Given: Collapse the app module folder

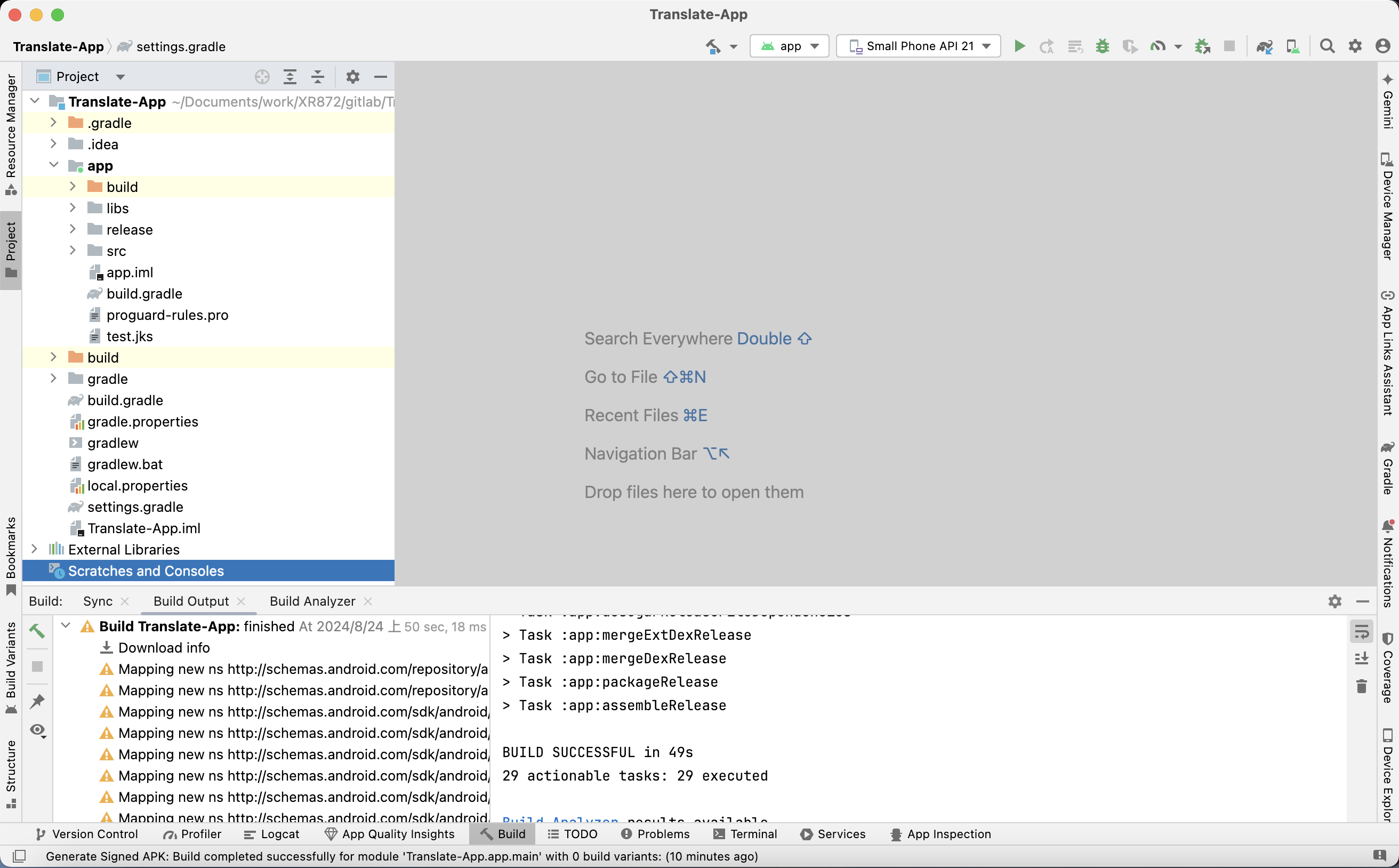Looking at the screenshot, I should pyautogui.click(x=53, y=165).
